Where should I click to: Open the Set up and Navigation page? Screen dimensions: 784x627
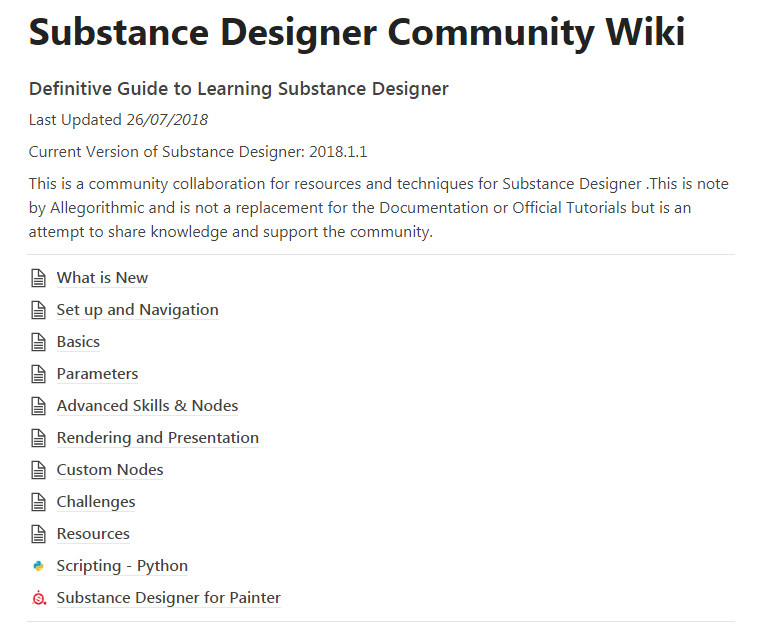click(138, 310)
